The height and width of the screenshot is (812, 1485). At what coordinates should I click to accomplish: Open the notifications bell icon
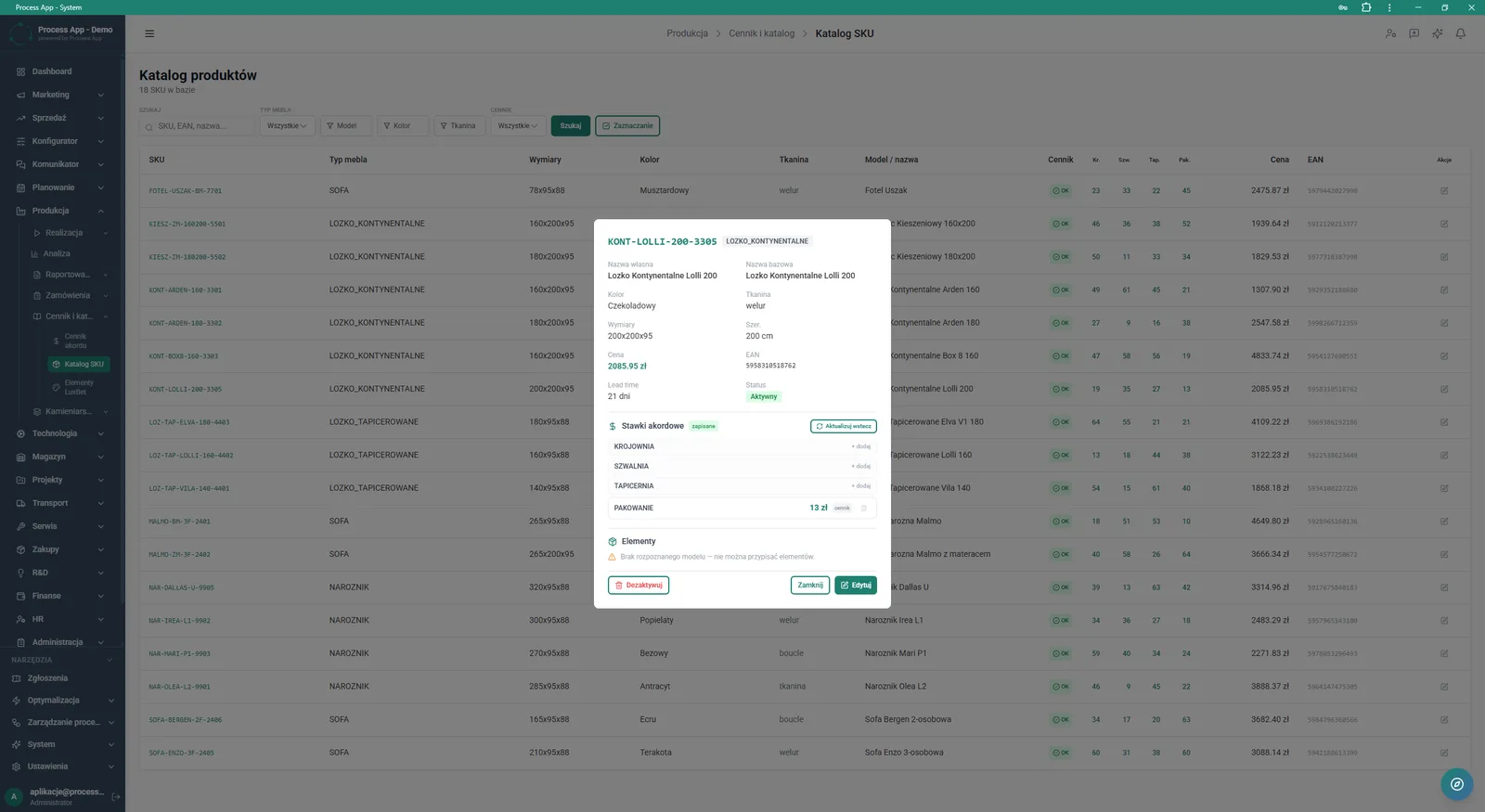[1460, 33]
